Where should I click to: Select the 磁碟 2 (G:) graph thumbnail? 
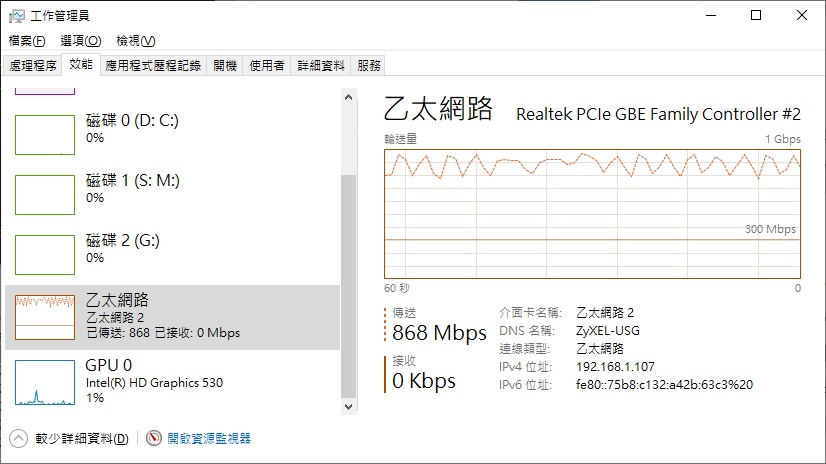45,255
